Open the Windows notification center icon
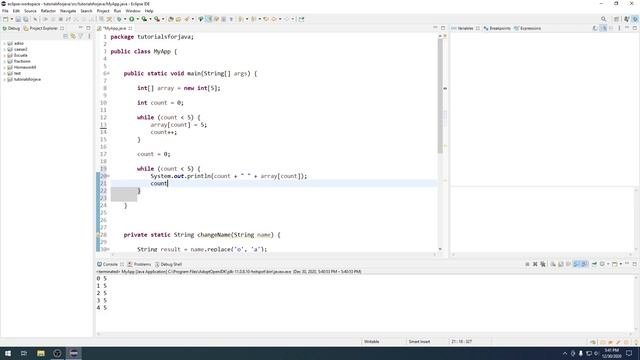The image size is (640, 360). coord(629,353)
